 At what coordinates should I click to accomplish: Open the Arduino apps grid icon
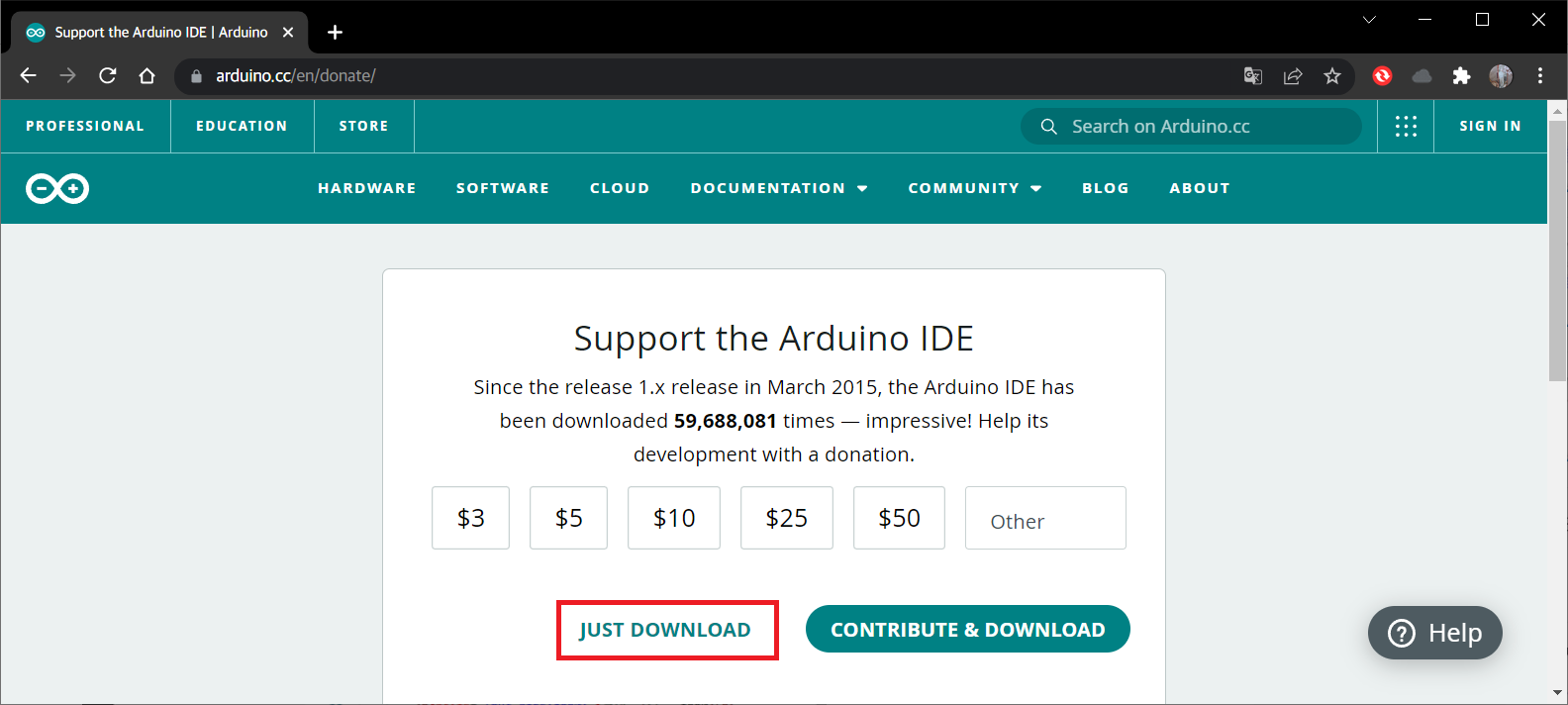1406,126
